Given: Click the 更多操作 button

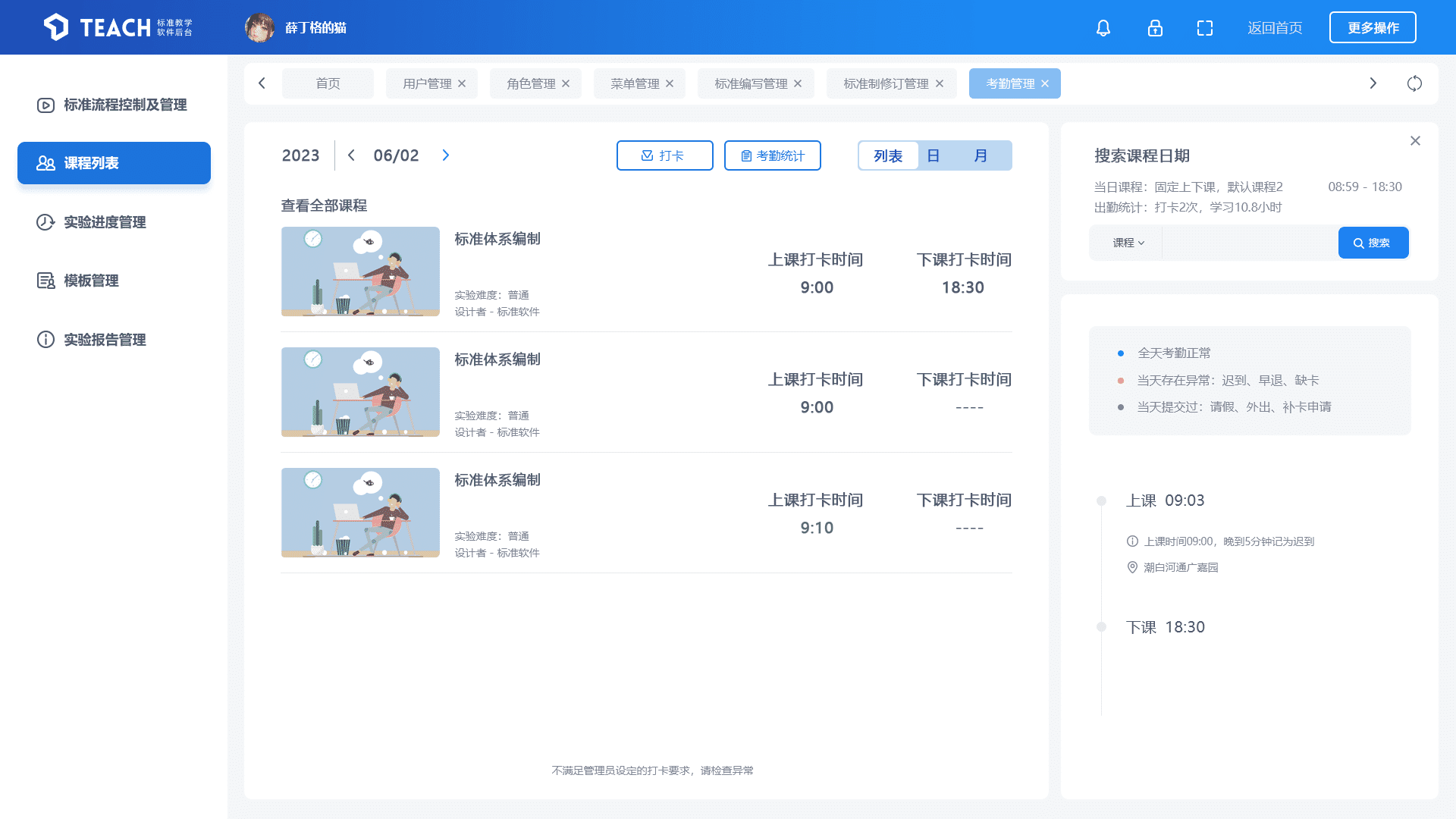Looking at the screenshot, I should tap(1373, 28).
